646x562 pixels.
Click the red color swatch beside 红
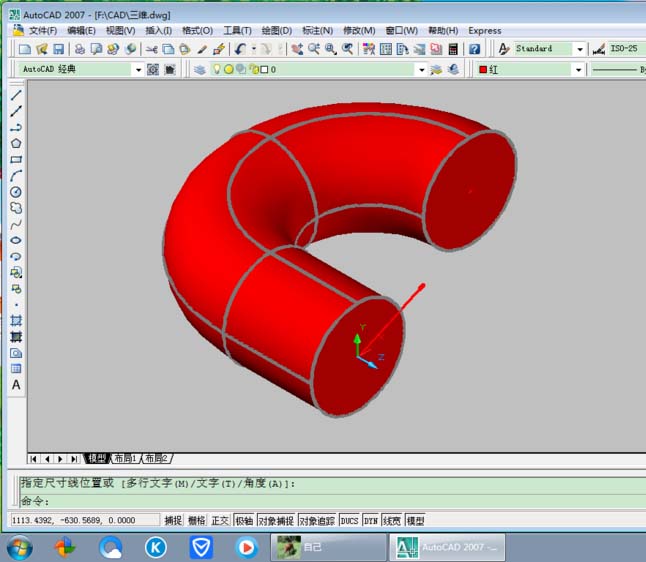(483, 70)
